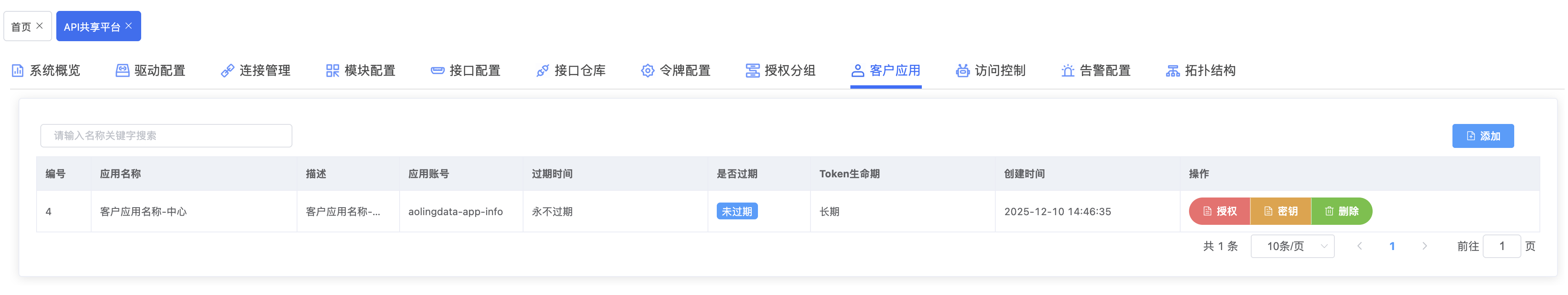The height and width of the screenshot is (295, 1568).
Task: Switch to the 接口配置 tab
Action: [466, 71]
